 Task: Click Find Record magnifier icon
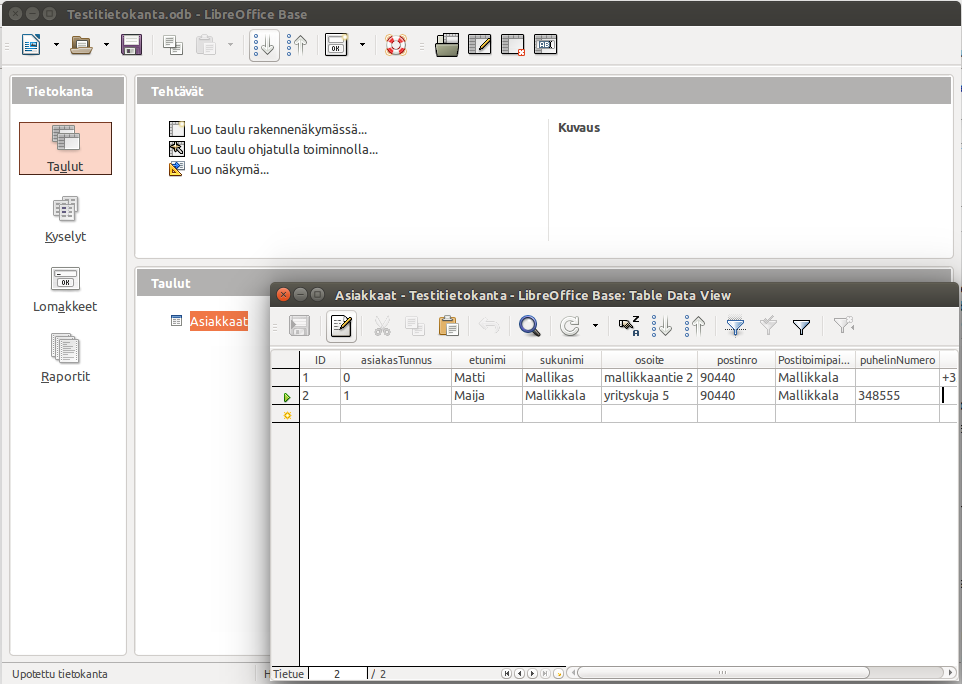point(529,326)
